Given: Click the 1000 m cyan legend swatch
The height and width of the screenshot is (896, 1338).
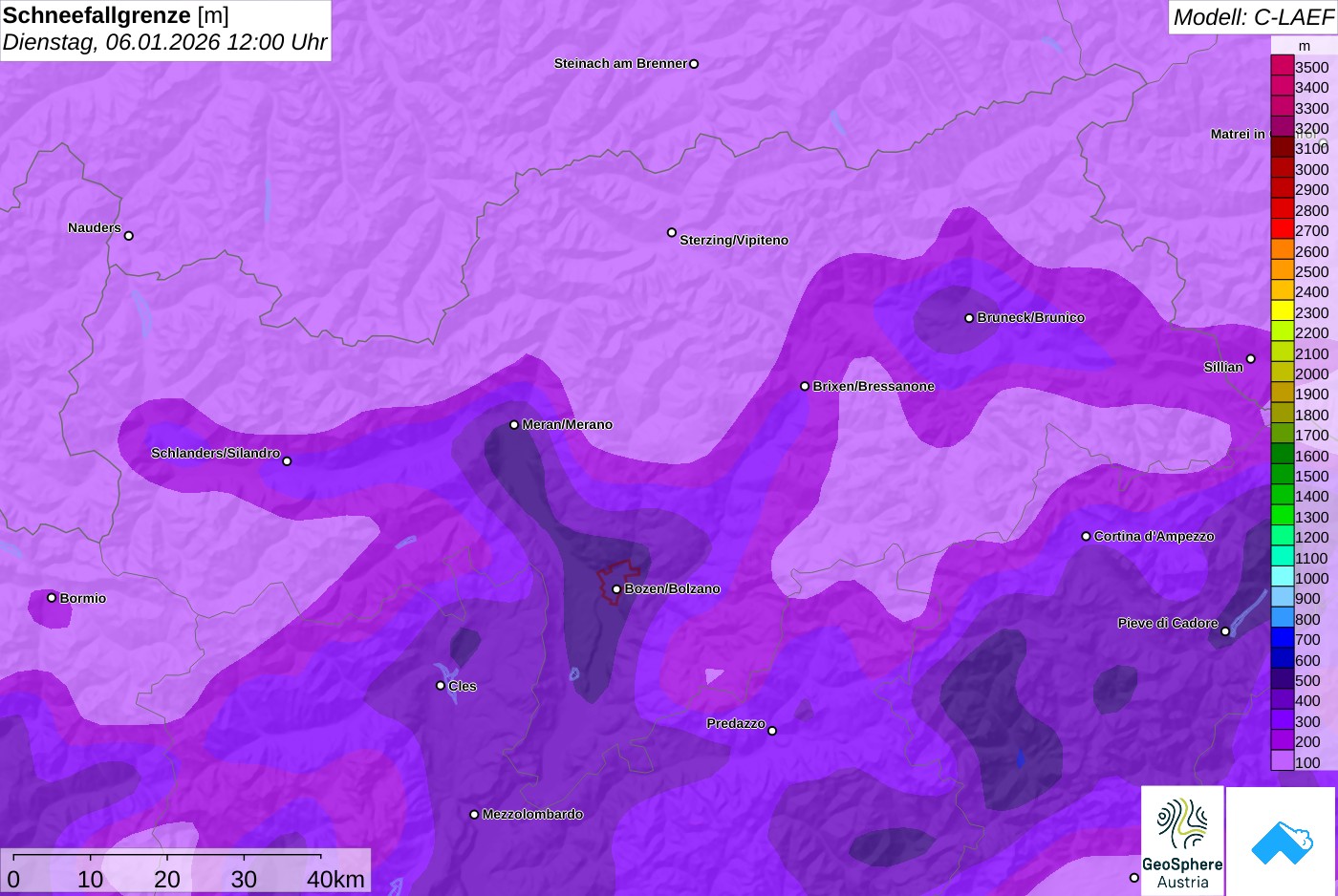Looking at the screenshot, I should point(1282,577).
